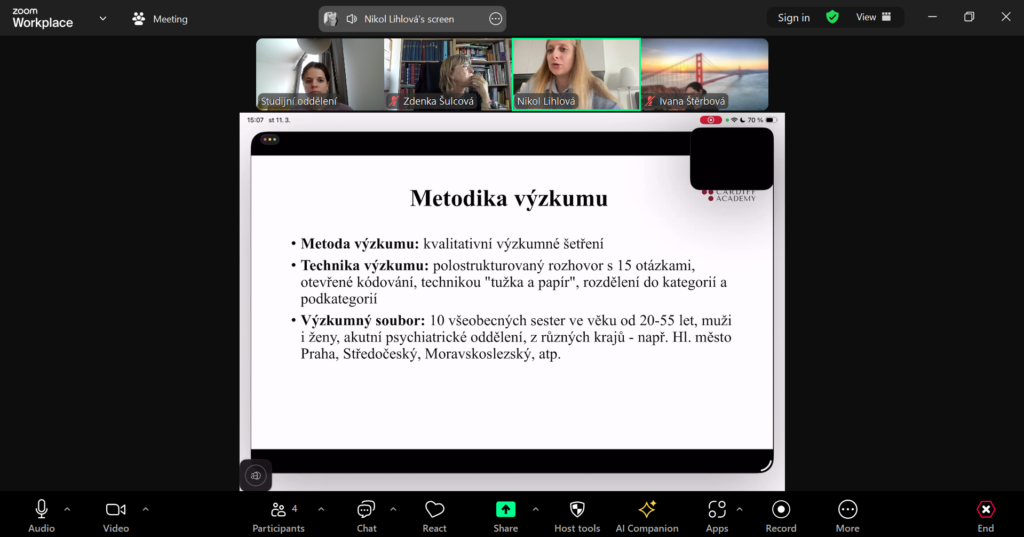
Task: Open the Participants list
Action: coord(278,514)
